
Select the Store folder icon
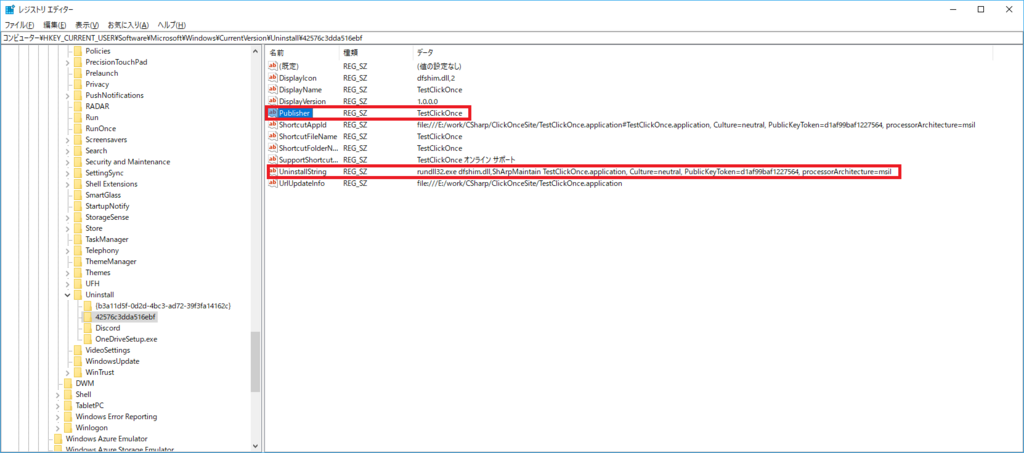[78, 228]
